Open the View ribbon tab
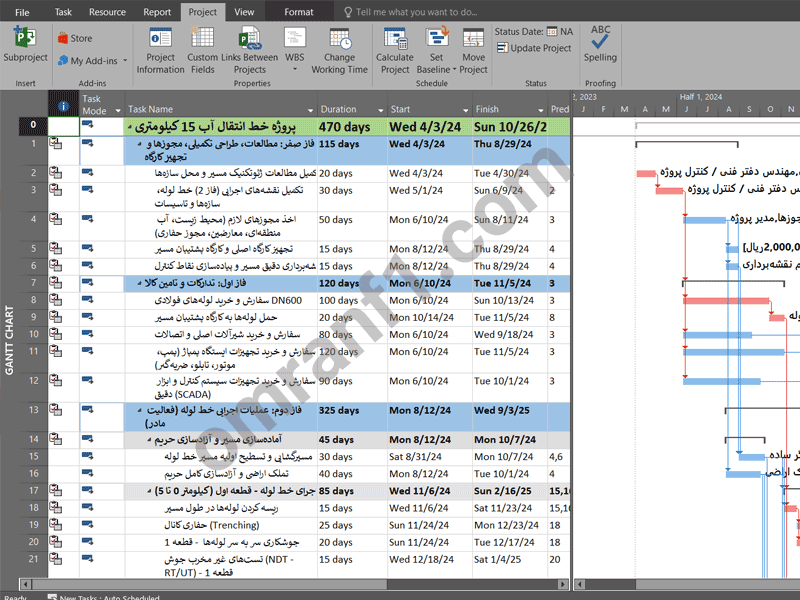The height and width of the screenshot is (600, 800). pyautogui.click(x=244, y=12)
